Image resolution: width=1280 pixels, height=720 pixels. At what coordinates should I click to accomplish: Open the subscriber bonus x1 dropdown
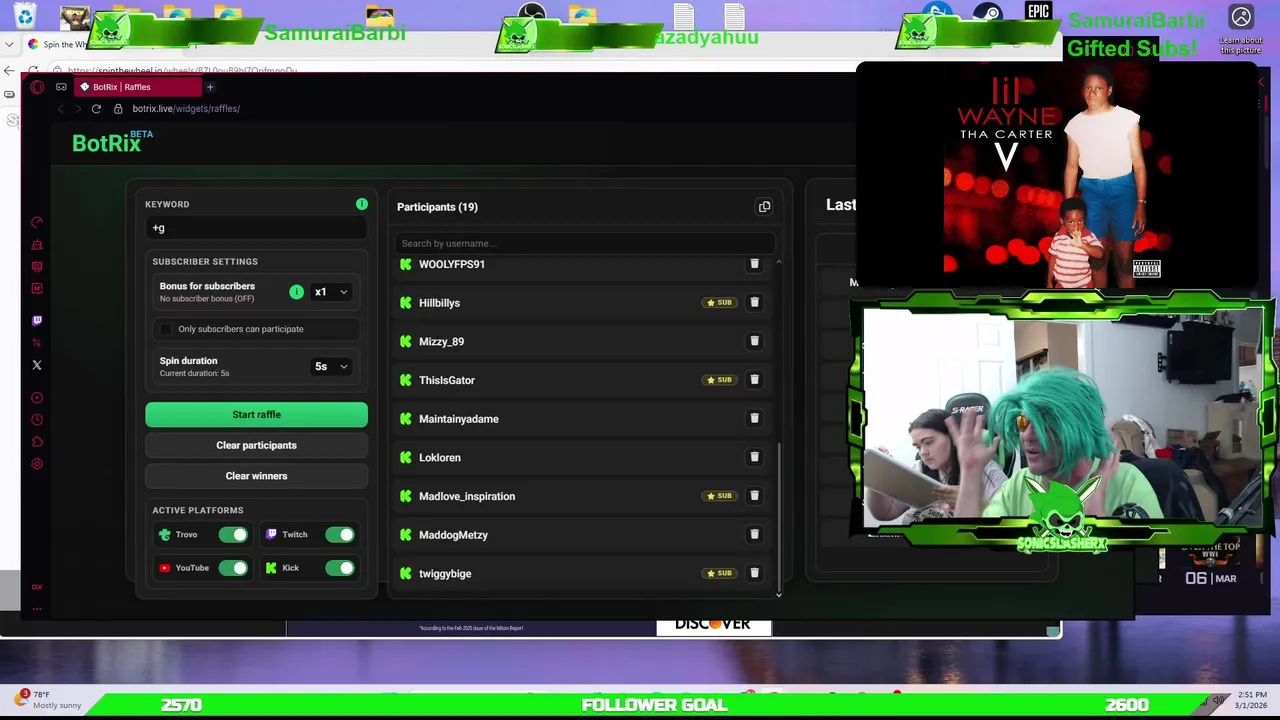331,292
